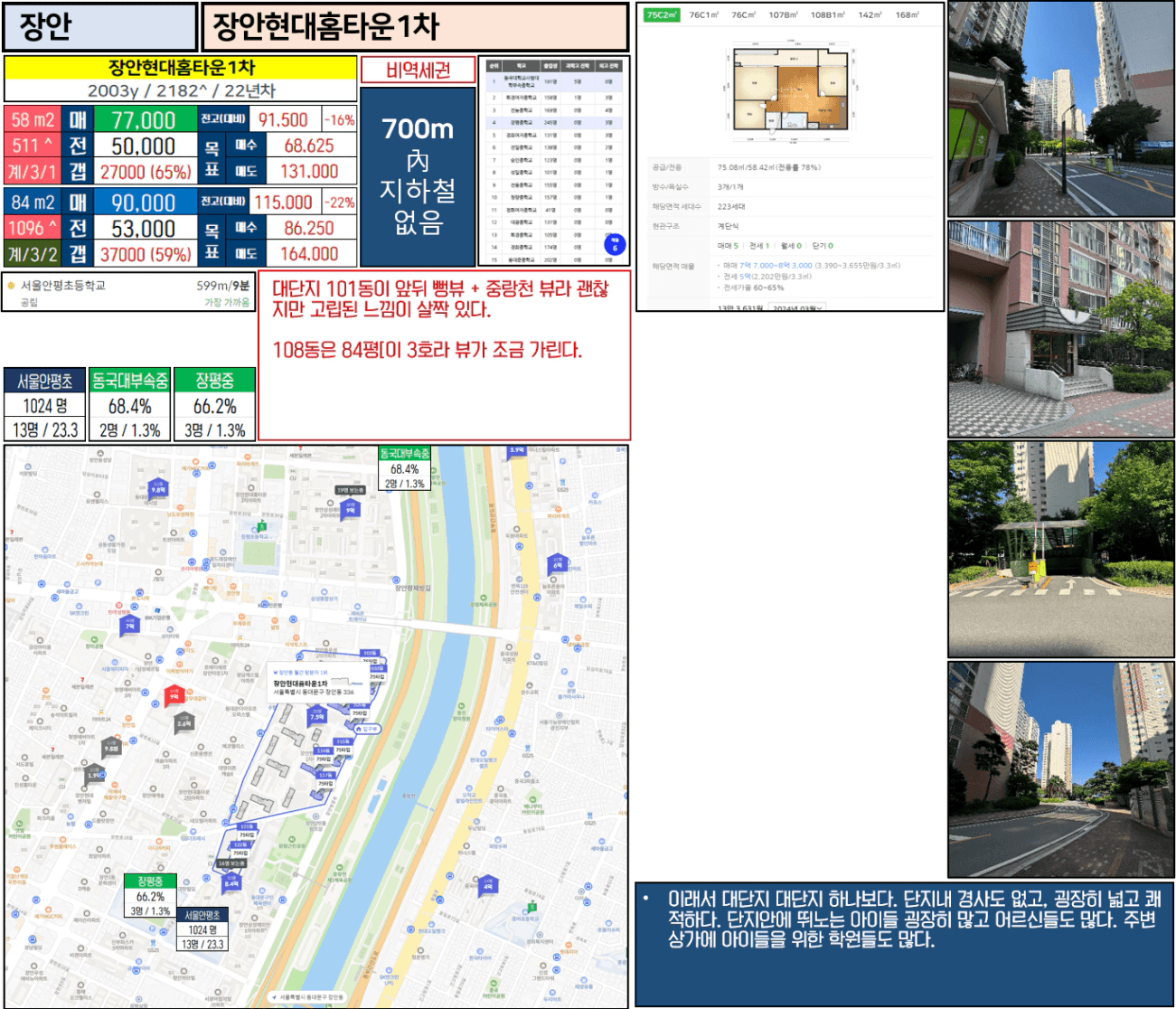Open the 108B1㎡ area tab
This screenshot has width=1176, height=1009.
click(827, 15)
